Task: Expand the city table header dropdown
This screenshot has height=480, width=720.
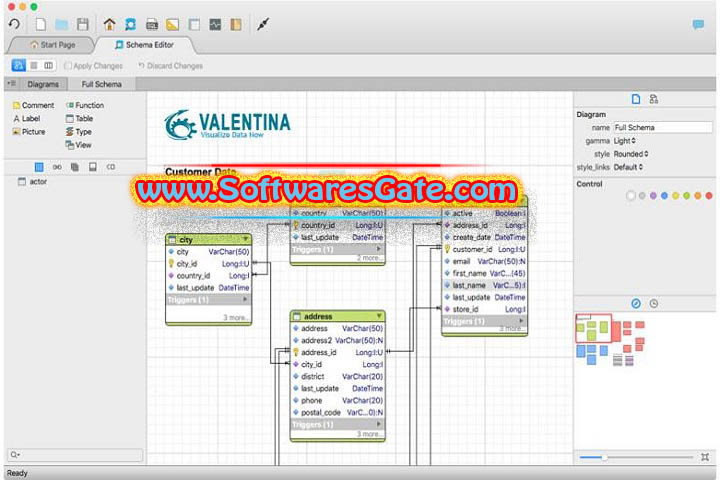Action: [x=246, y=239]
